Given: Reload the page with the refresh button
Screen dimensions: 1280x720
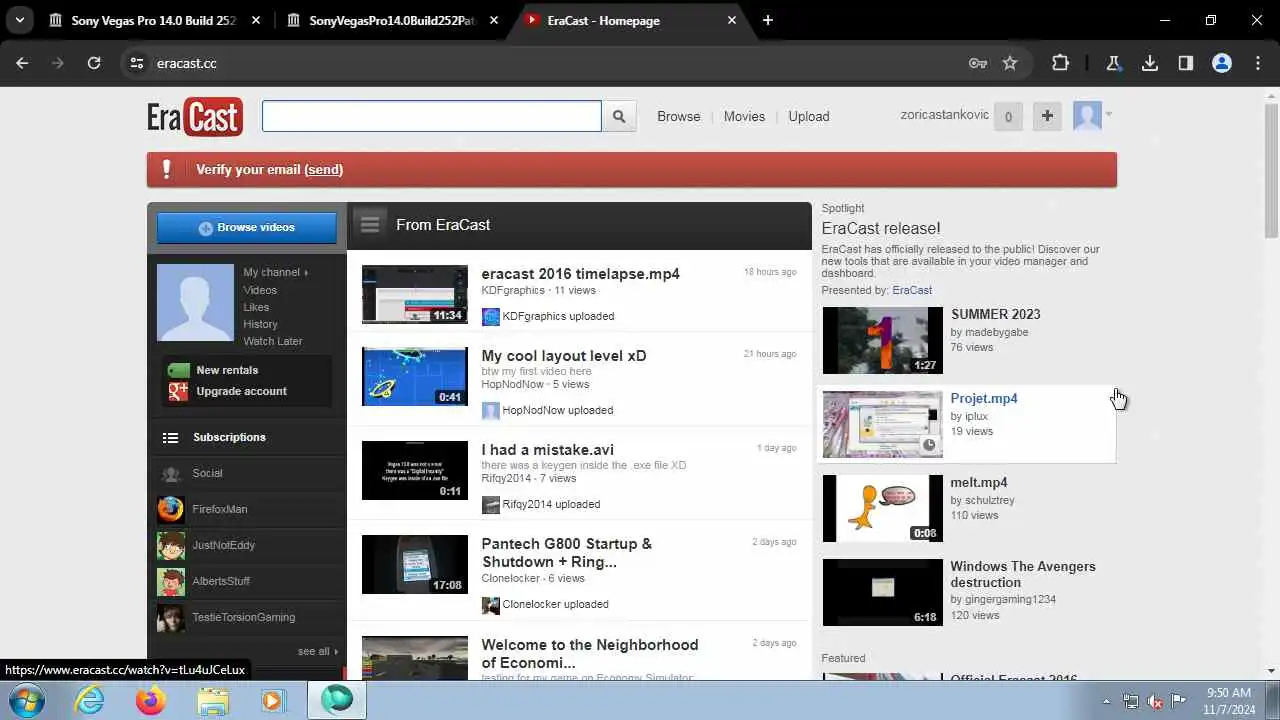Looking at the screenshot, I should (x=94, y=63).
